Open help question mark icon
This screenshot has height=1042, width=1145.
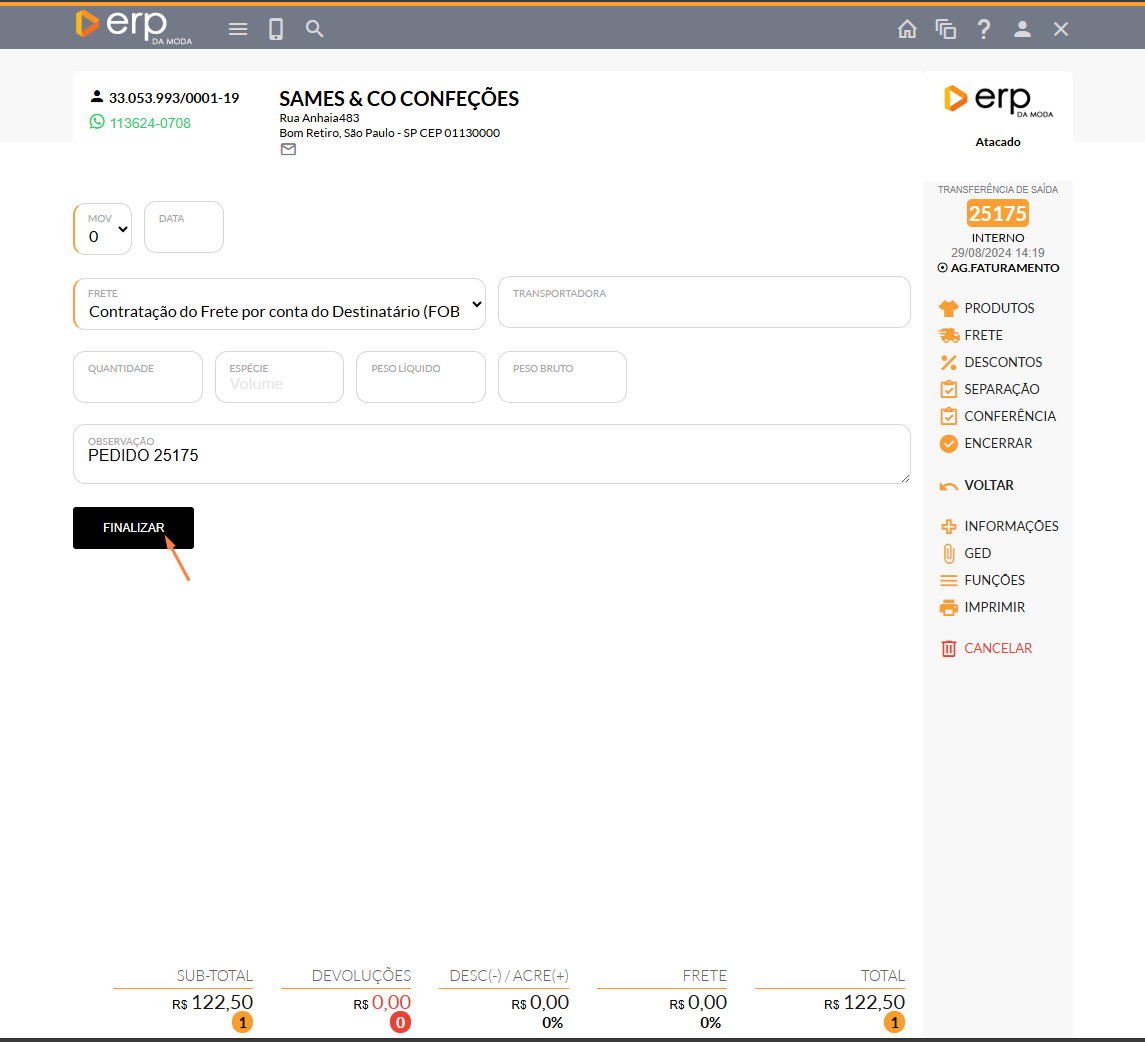click(984, 29)
